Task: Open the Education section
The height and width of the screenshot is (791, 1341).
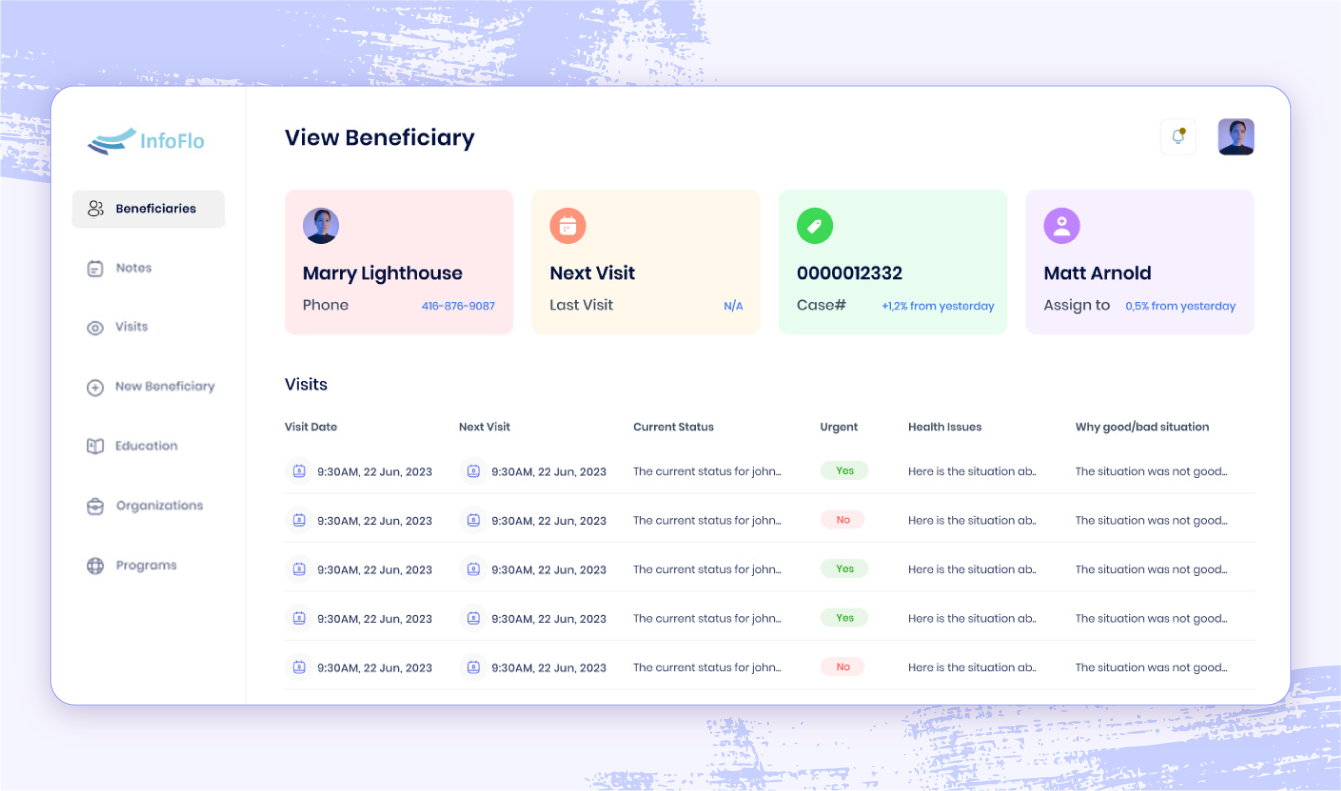Action: click(145, 446)
